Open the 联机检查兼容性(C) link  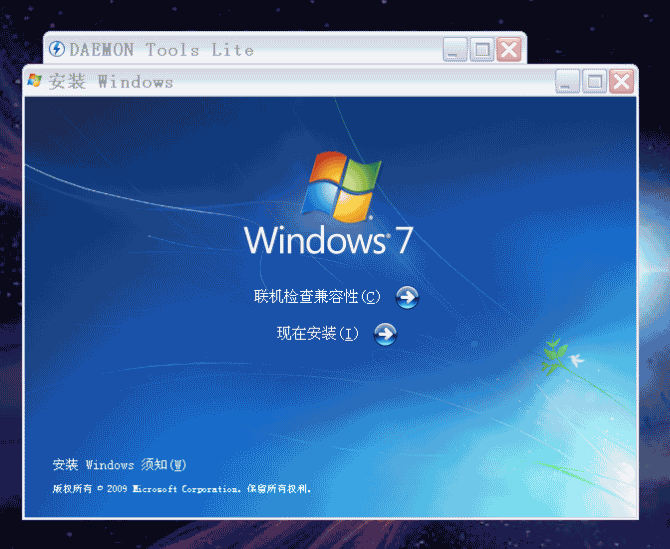click(317, 297)
